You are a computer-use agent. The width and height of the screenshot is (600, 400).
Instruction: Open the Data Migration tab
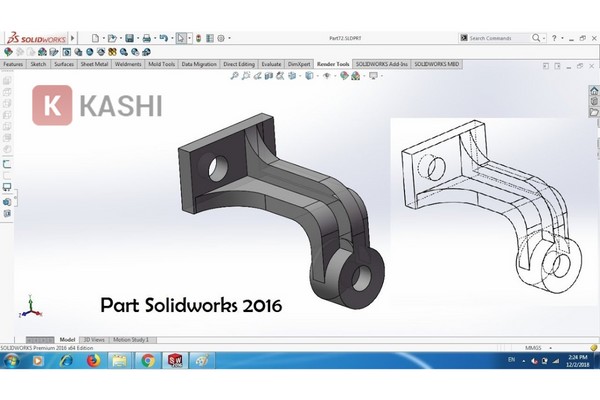[199, 64]
